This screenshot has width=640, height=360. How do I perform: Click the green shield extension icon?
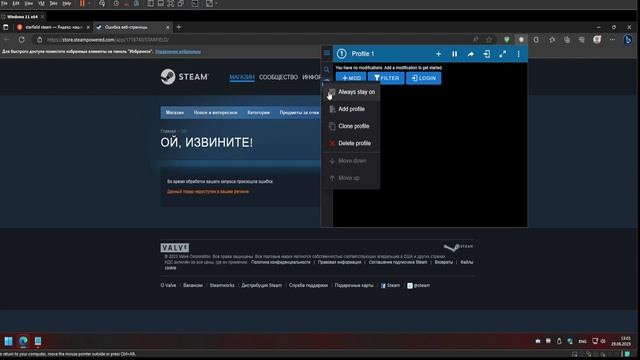[507, 40]
